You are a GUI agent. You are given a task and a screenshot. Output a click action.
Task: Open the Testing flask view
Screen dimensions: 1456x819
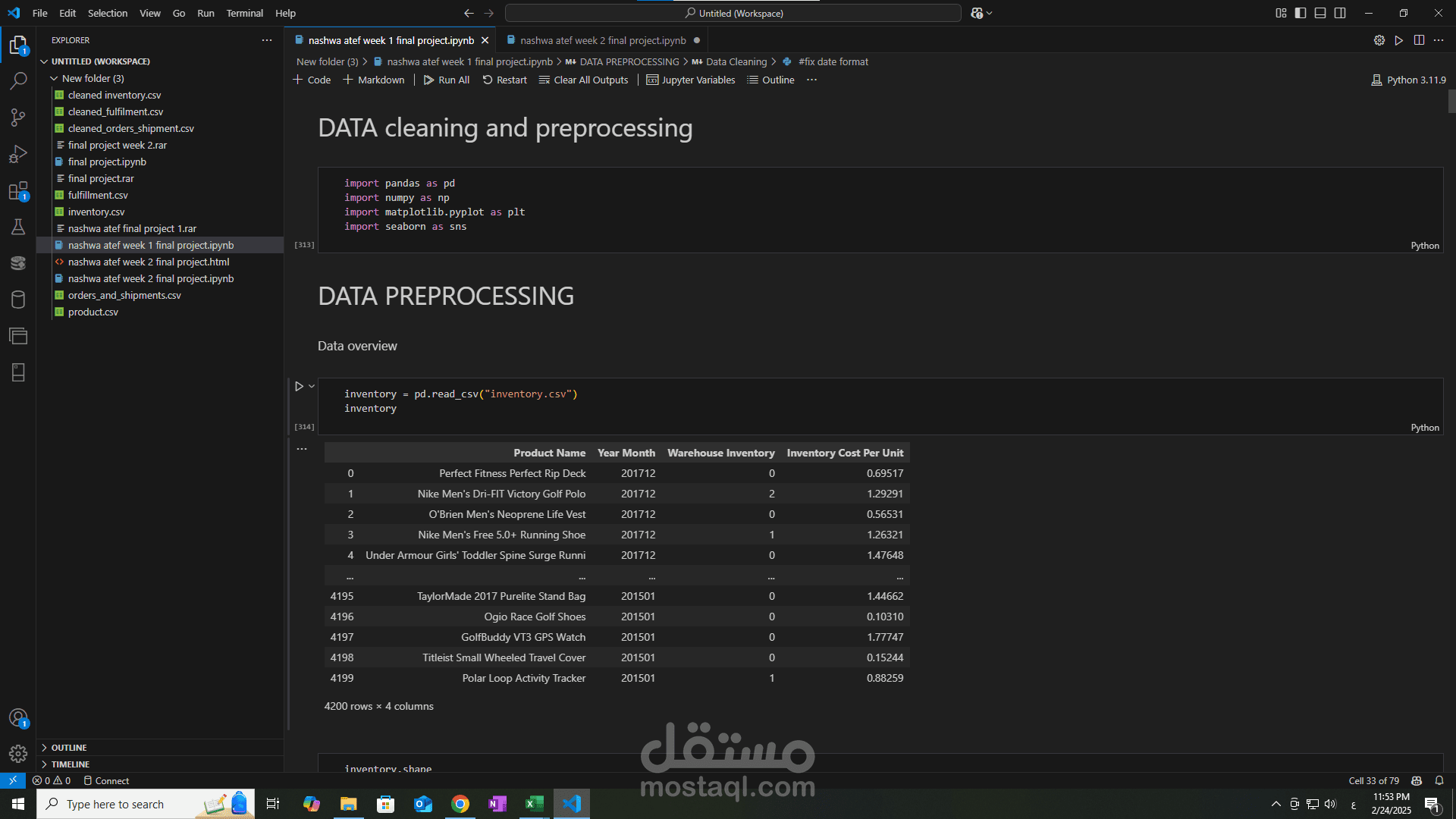click(x=18, y=227)
